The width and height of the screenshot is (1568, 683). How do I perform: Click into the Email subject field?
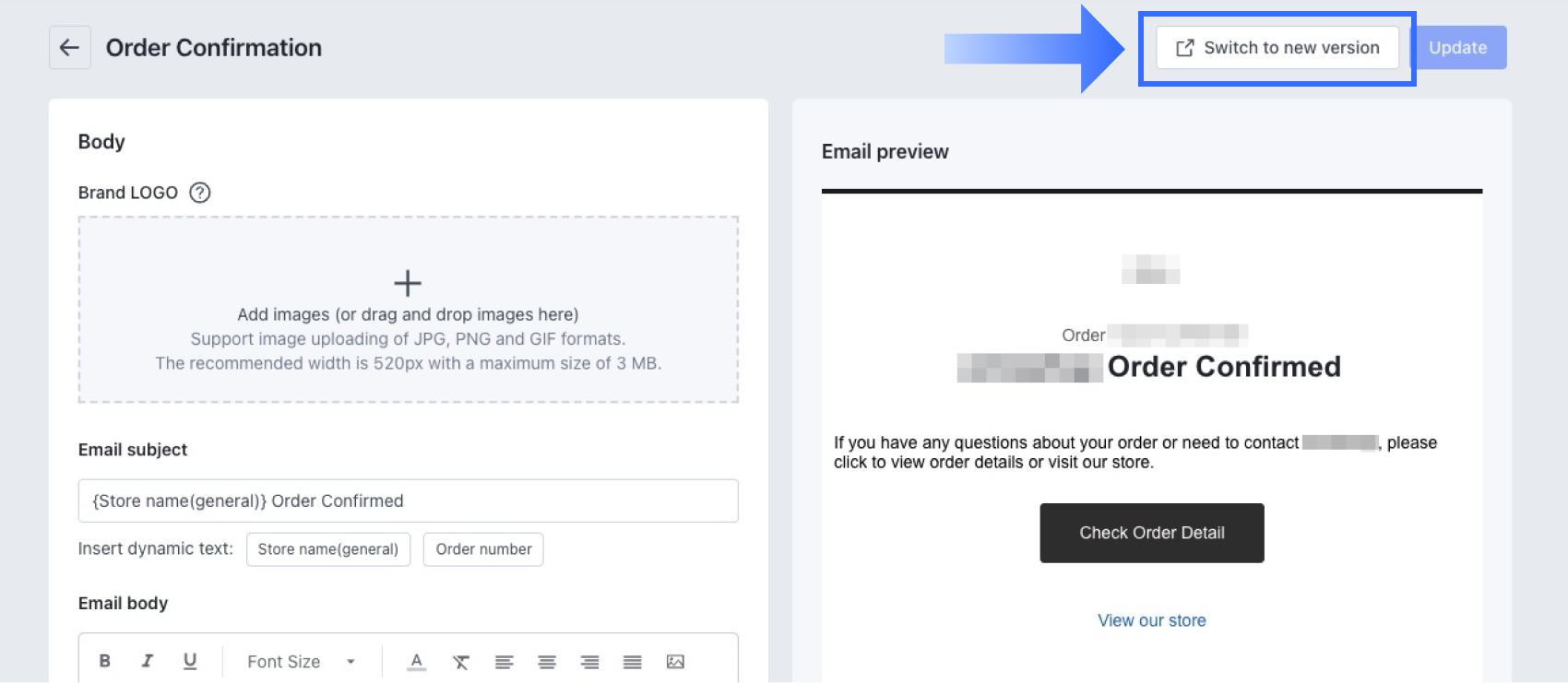tap(409, 500)
